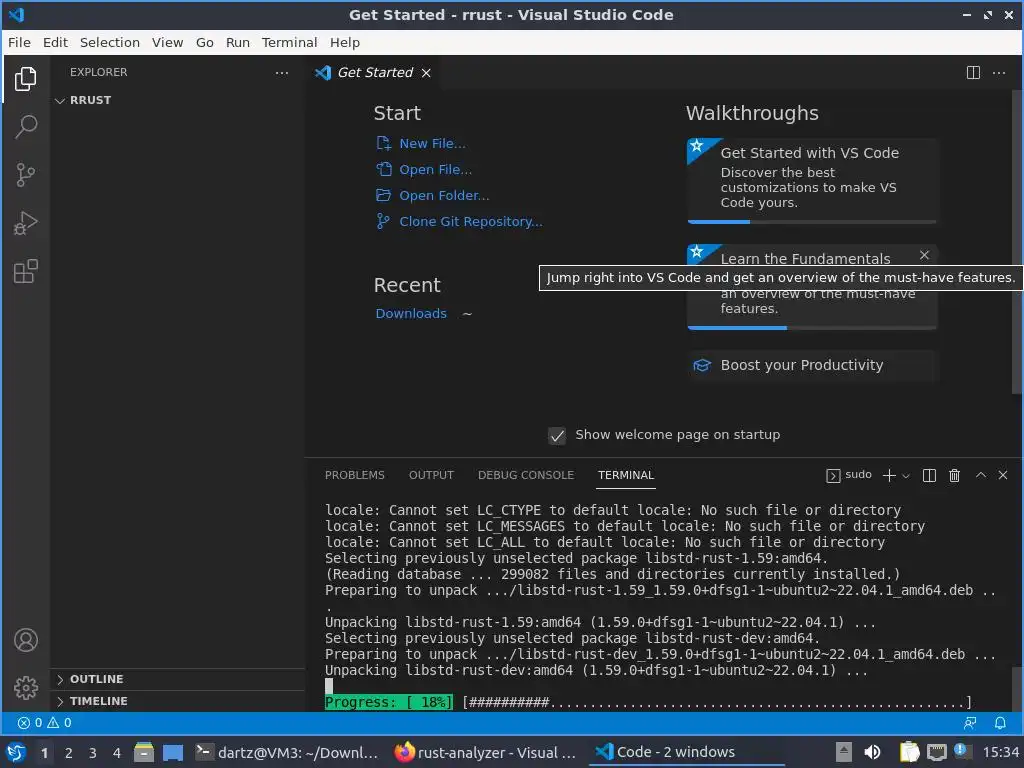Dismiss the Learn the Fundamentals walkthrough

(x=924, y=255)
